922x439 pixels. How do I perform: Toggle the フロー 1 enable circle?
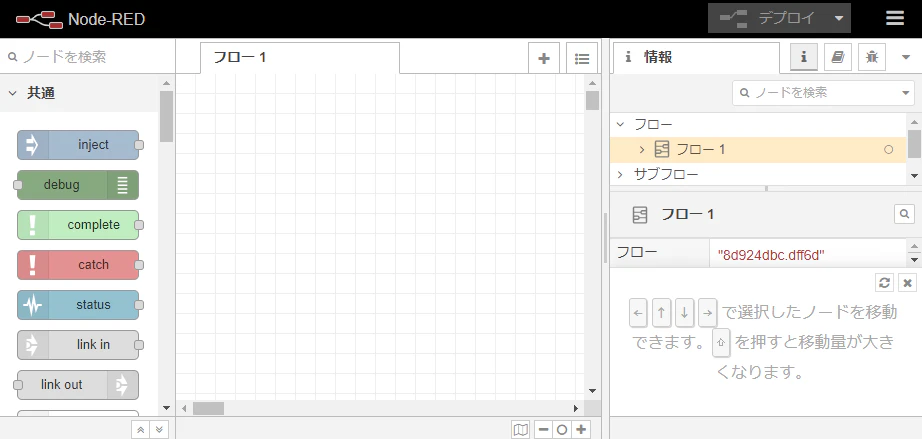click(888, 150)
